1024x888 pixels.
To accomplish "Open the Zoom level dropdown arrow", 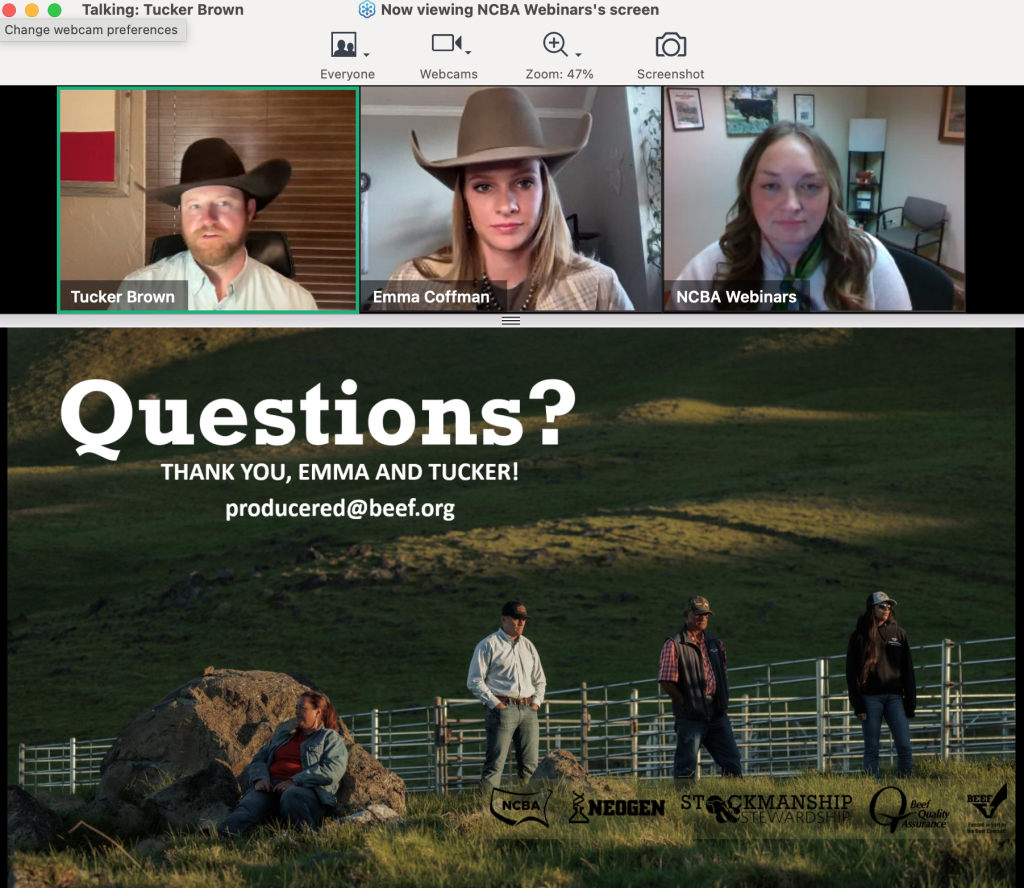I will 578,54.
